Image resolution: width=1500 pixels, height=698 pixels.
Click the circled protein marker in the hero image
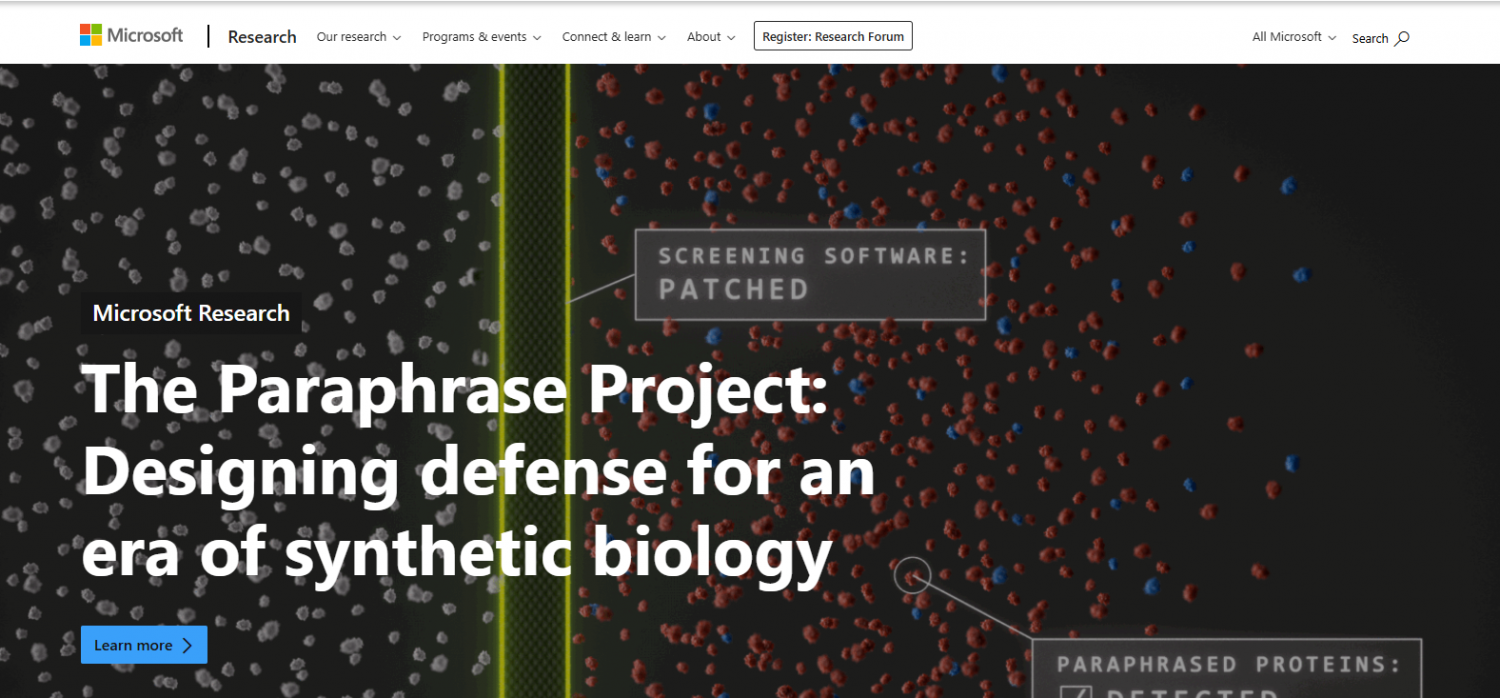[x=911, y=576]
